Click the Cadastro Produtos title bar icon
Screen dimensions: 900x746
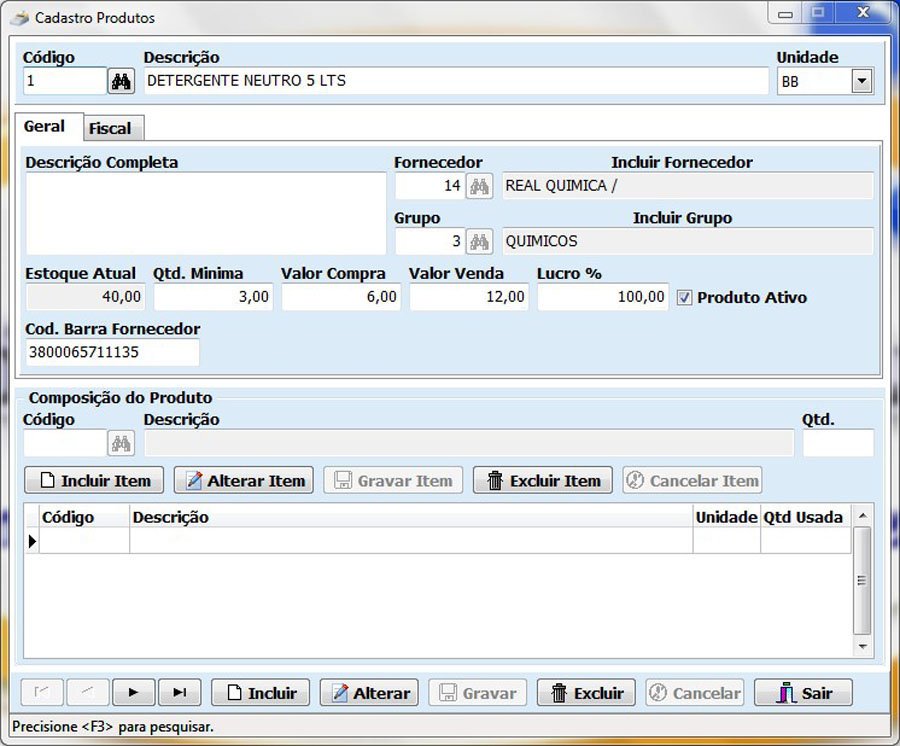click(20, 18)
